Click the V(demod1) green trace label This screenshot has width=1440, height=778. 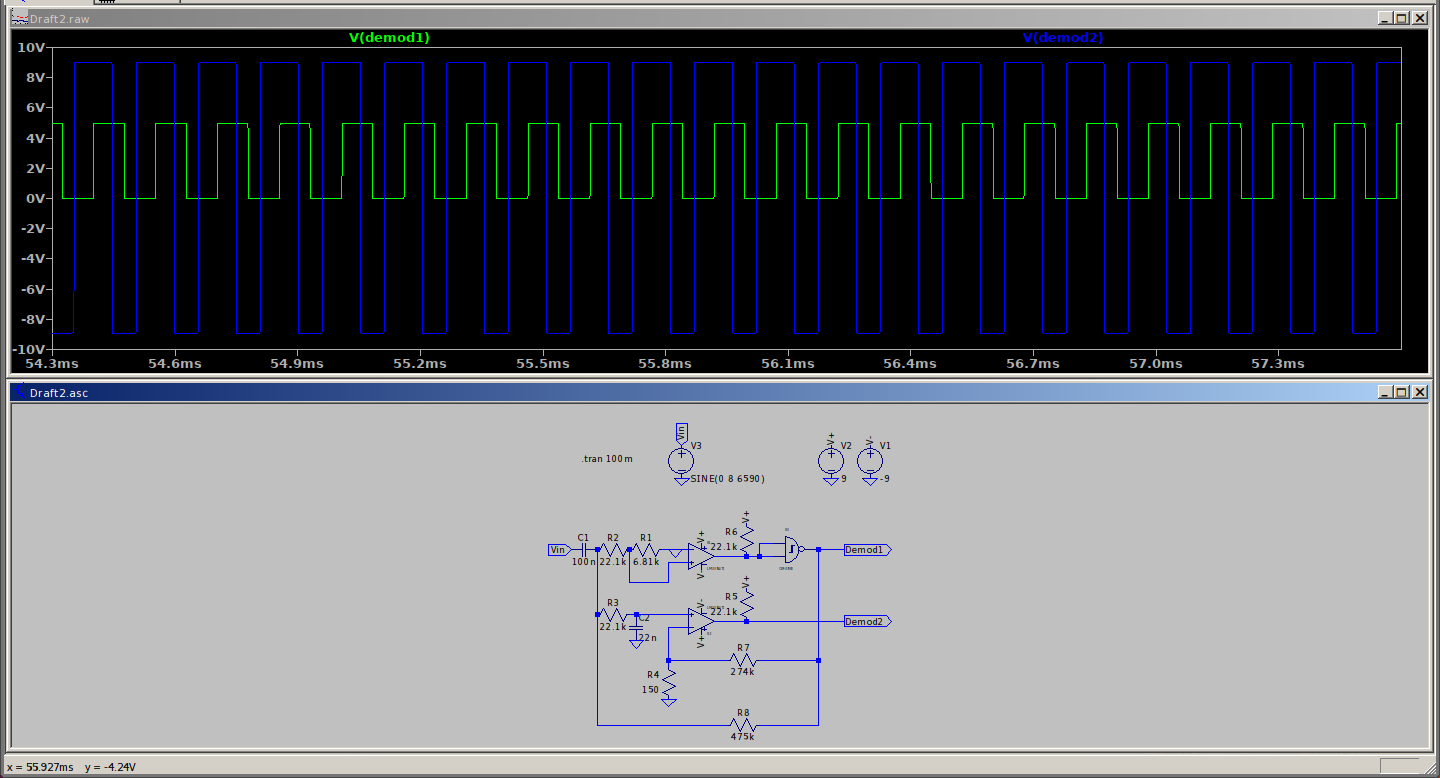(x=389, y=38)
